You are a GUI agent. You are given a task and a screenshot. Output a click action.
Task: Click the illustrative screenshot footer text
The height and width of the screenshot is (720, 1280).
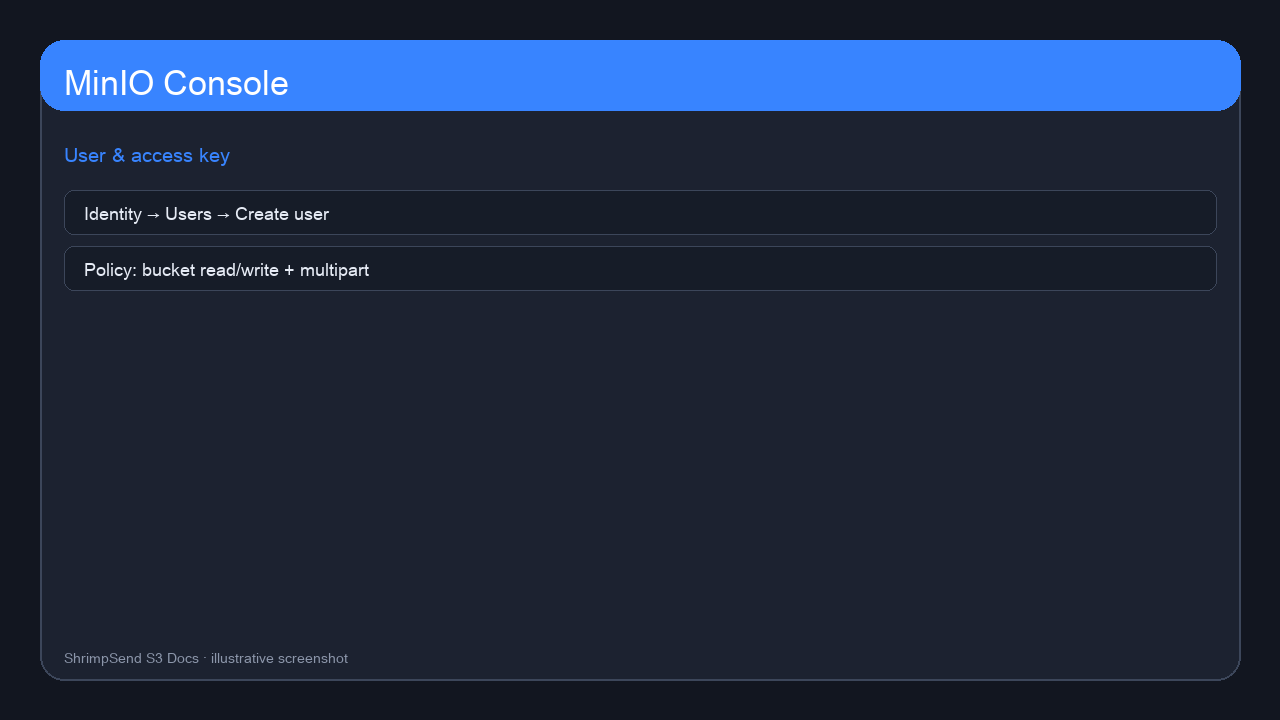coord(279,658)
